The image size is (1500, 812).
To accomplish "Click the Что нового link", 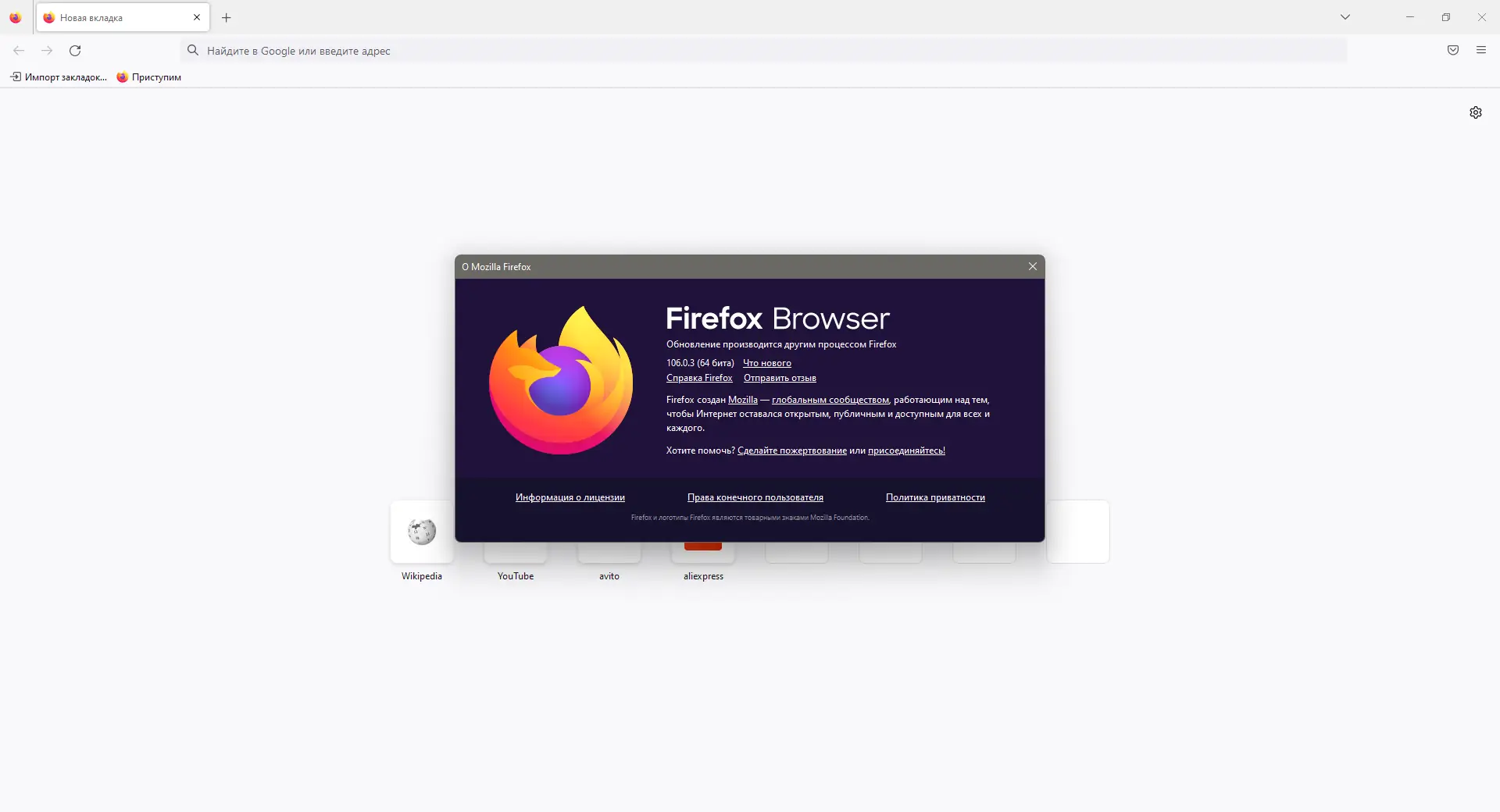I will coord(767,363).
